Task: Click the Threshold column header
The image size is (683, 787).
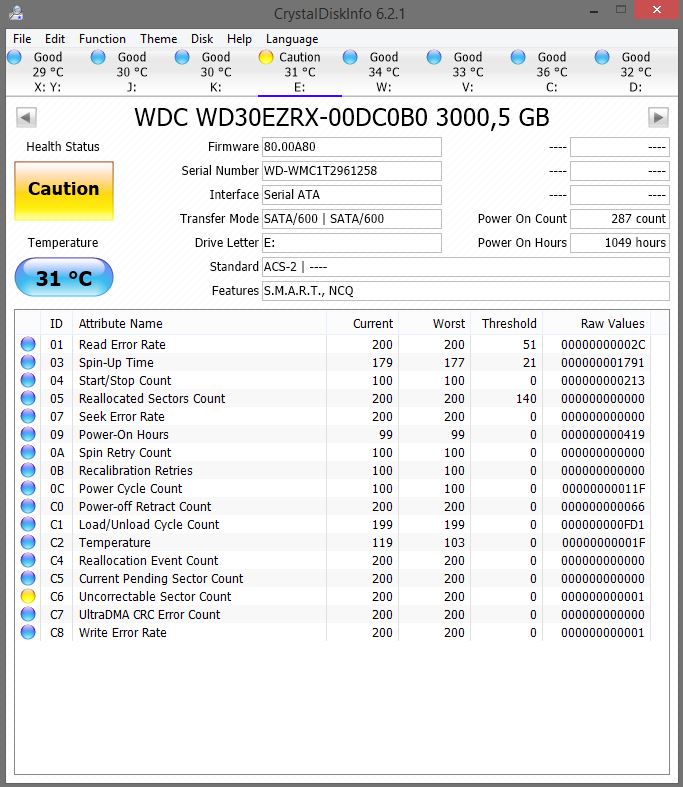Action: point(506,323)
